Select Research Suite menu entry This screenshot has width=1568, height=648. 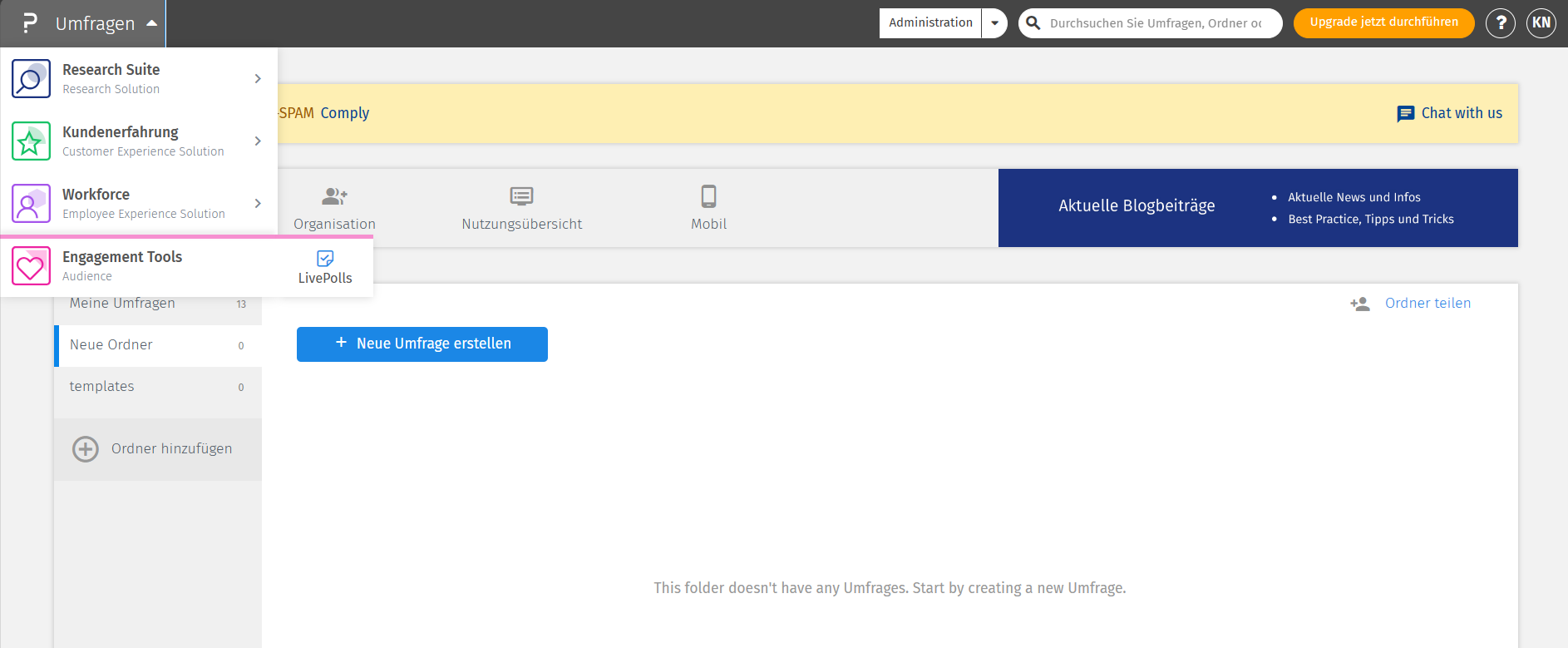click(x=139, y=79)
